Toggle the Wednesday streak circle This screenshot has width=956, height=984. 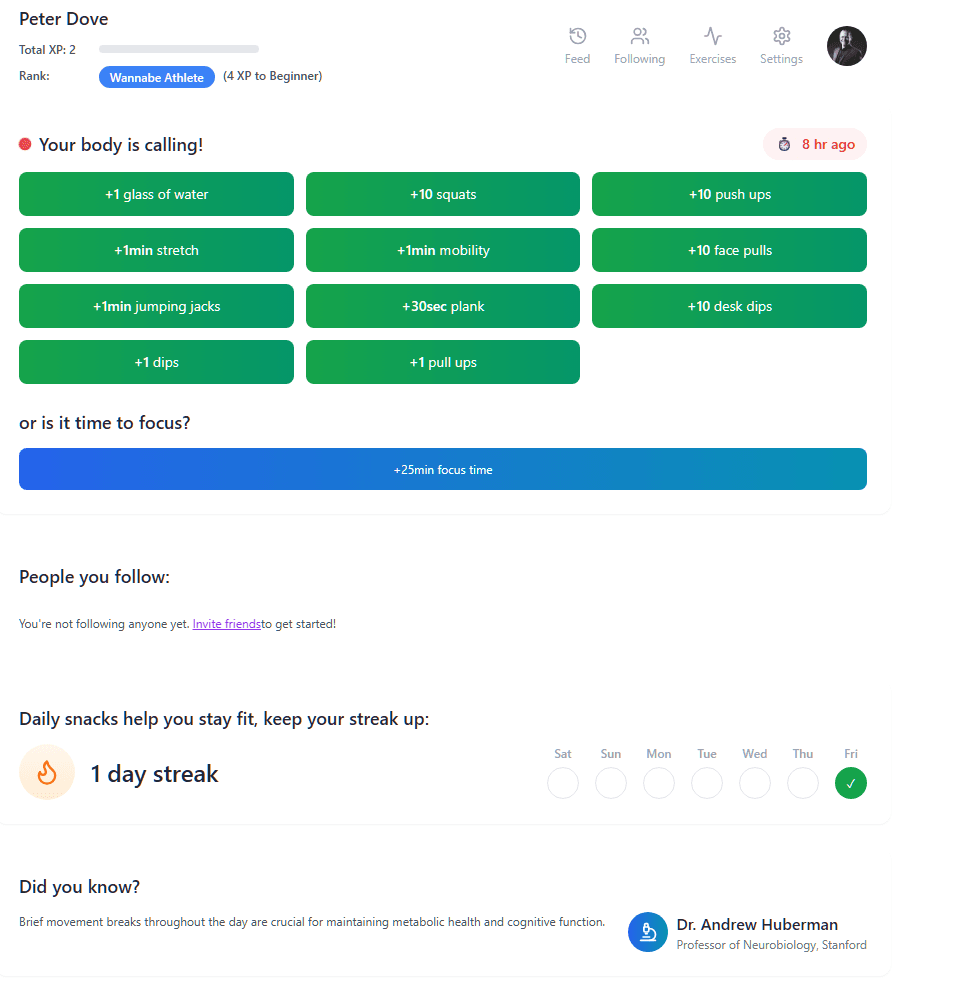(x=755, y=783)
